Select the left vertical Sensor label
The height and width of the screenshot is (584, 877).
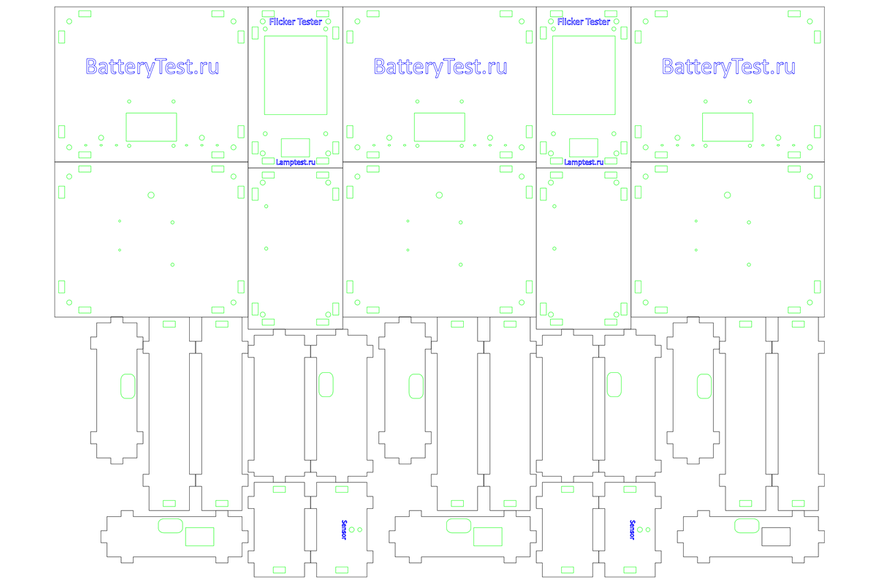coord(343,529)
